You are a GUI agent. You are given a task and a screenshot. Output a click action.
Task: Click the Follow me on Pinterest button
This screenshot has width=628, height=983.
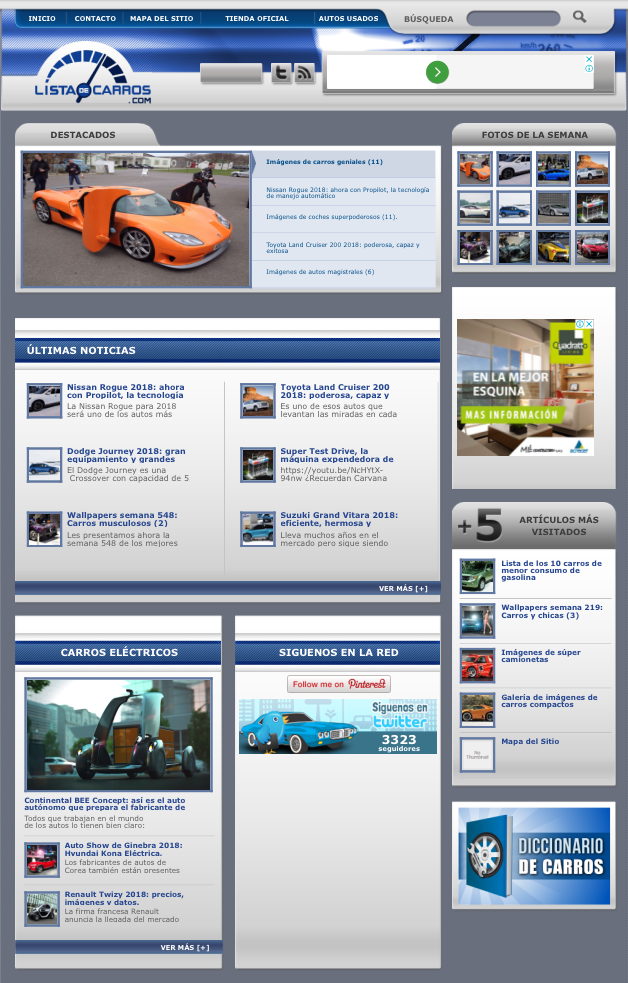[338, 684]
